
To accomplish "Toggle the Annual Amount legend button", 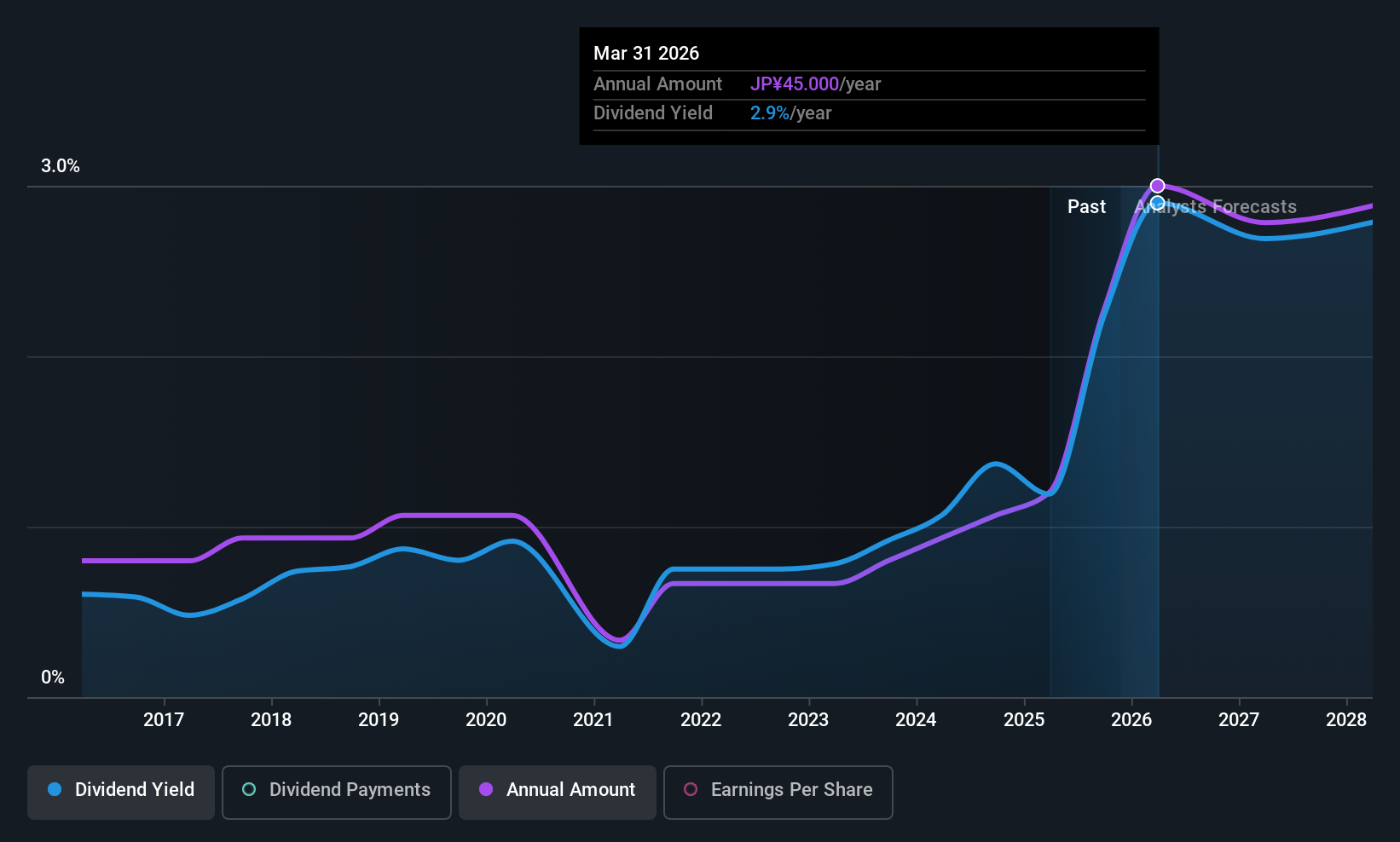I will point(558,792).
